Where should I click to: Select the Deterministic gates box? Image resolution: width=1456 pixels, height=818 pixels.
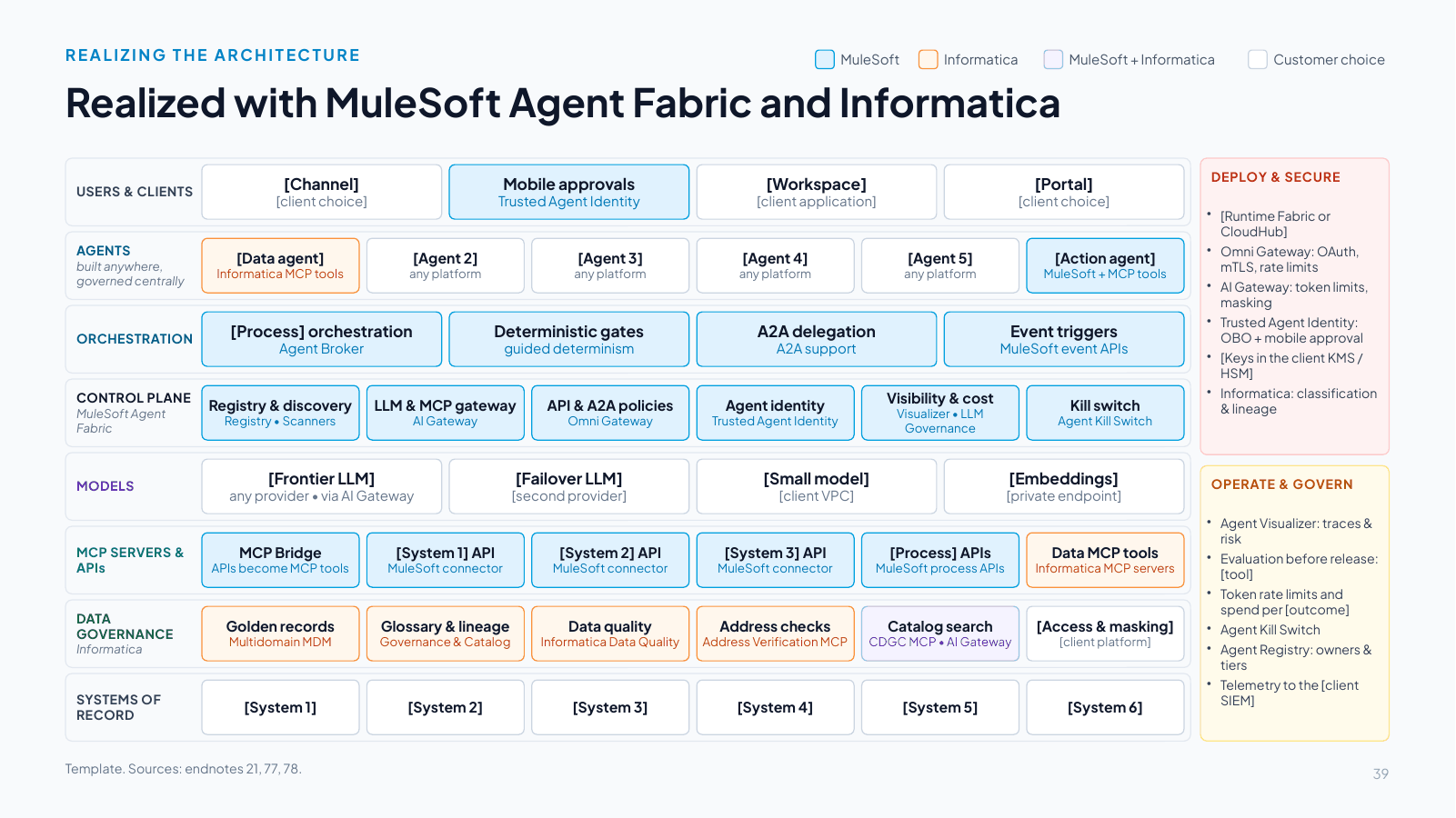[569, 339]
